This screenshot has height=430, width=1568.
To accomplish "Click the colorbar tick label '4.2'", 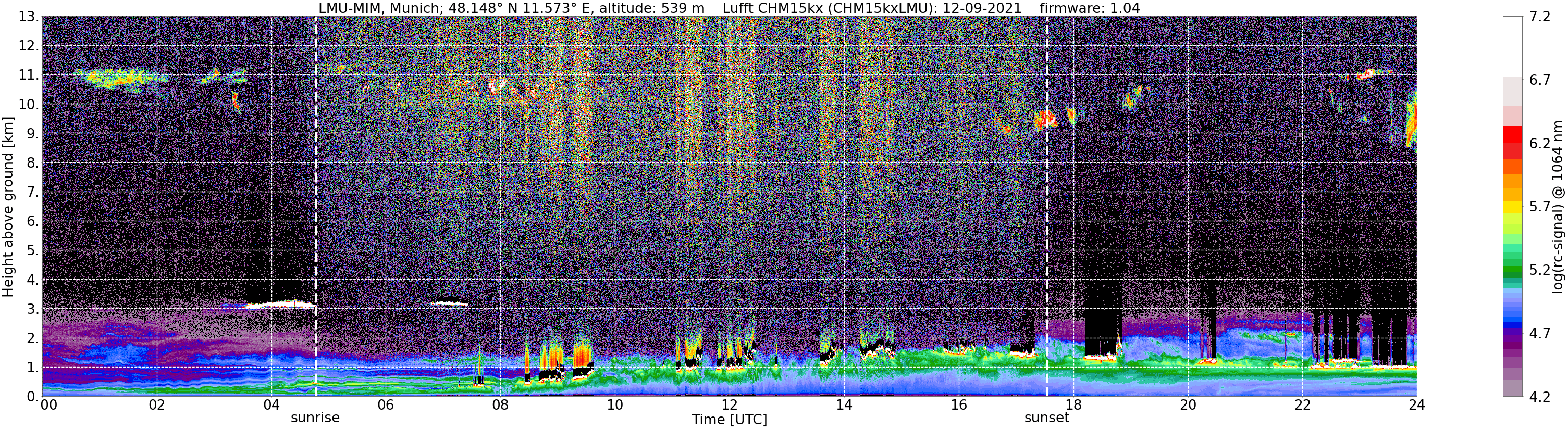I will click(x=1539, y=397).
